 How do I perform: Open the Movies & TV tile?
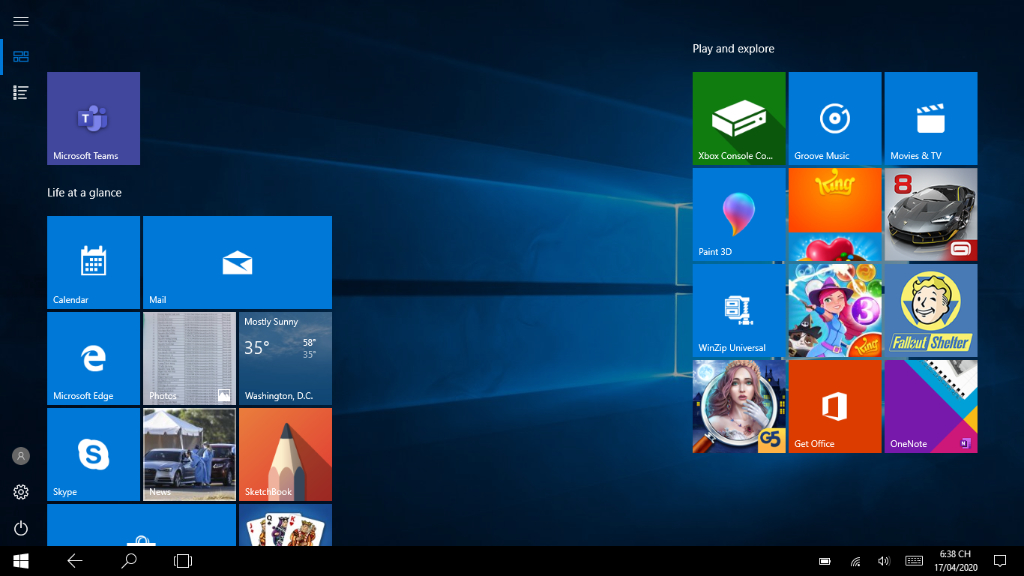(x=931, y=118)
